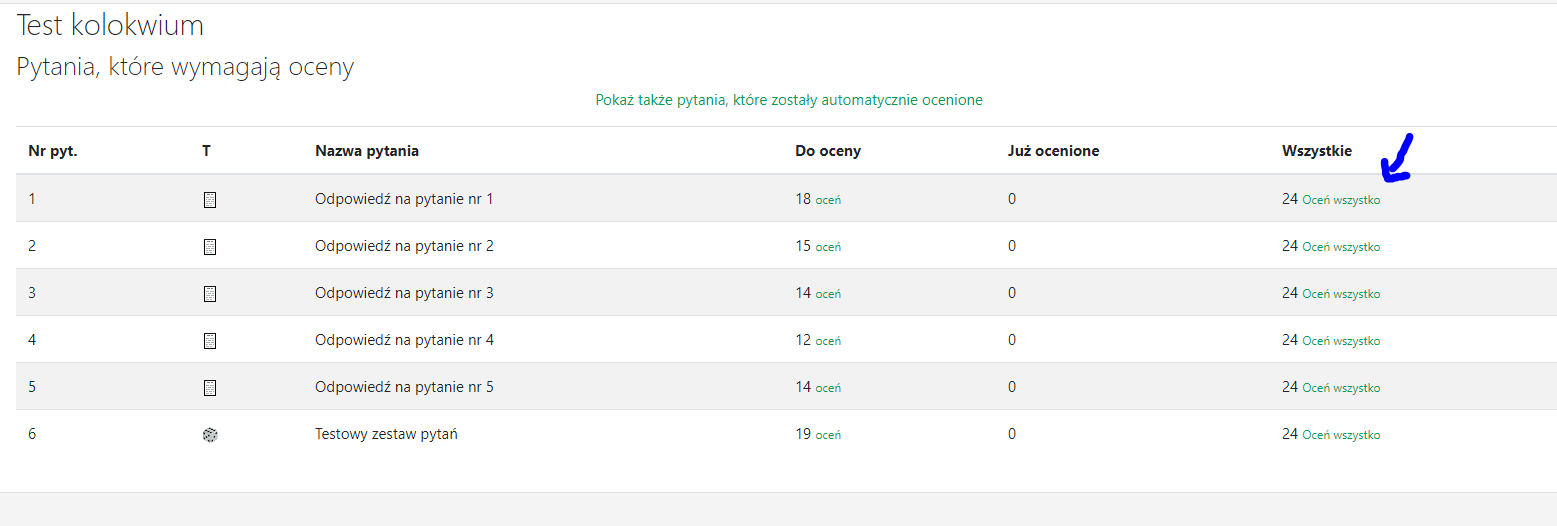The image size is (1557, 526).
Task: Click 'oceń' next to 15 in row 2
Action: 828,247
